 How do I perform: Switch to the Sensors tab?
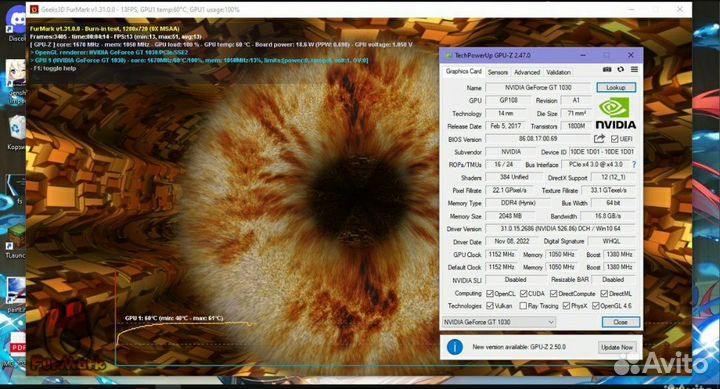(x=498, y=72)
